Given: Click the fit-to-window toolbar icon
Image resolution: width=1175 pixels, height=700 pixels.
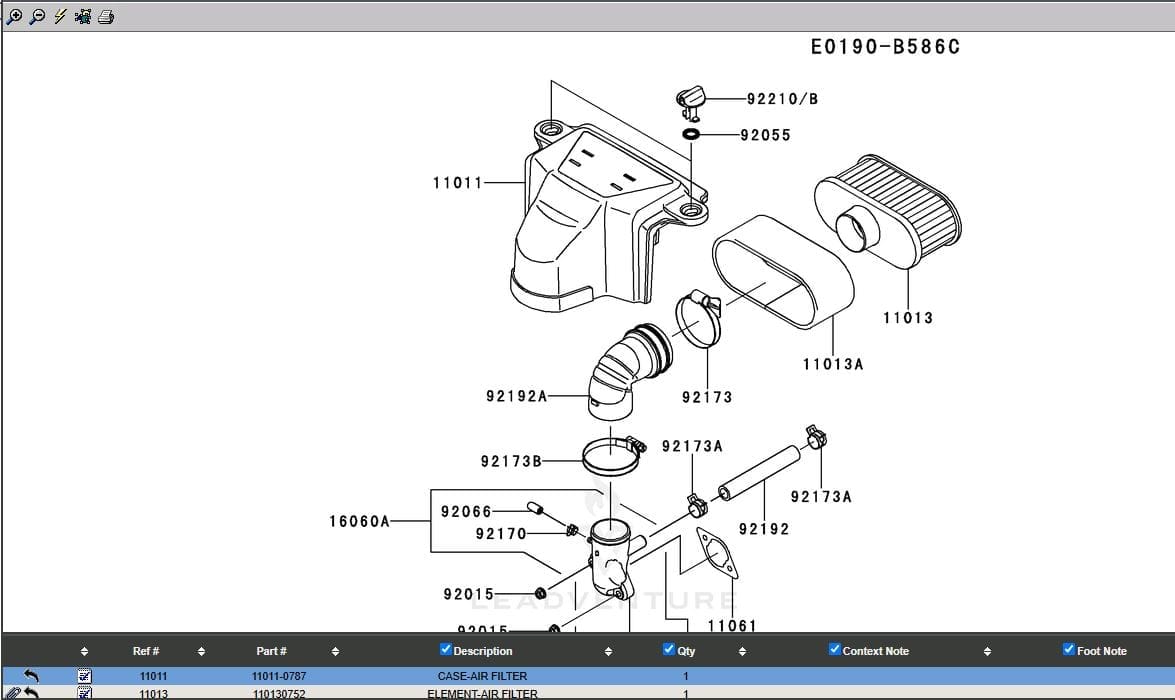Looking at the screenshot, I should [83, 16].
